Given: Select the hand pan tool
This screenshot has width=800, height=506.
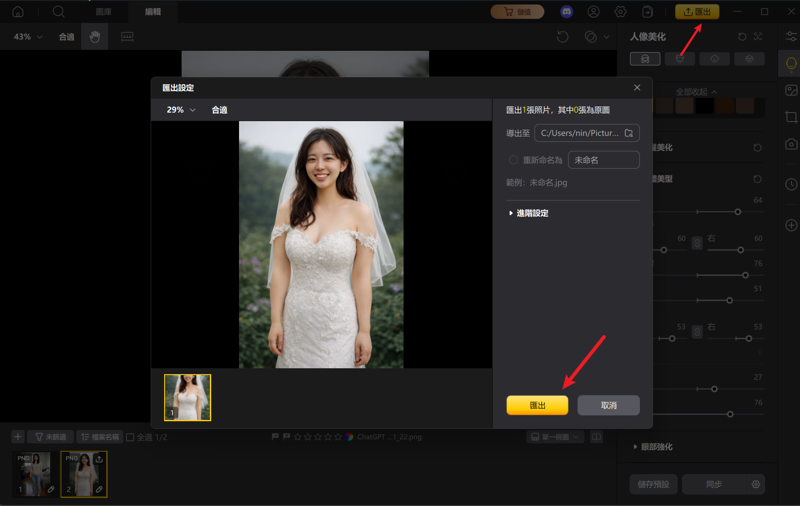Looking at the screenshot, I should (x=95, y=37).
